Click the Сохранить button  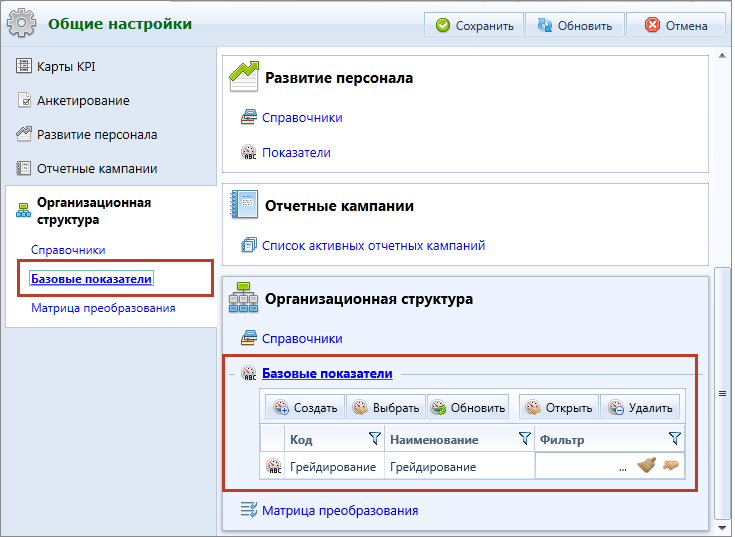click(x=473, y=25)
